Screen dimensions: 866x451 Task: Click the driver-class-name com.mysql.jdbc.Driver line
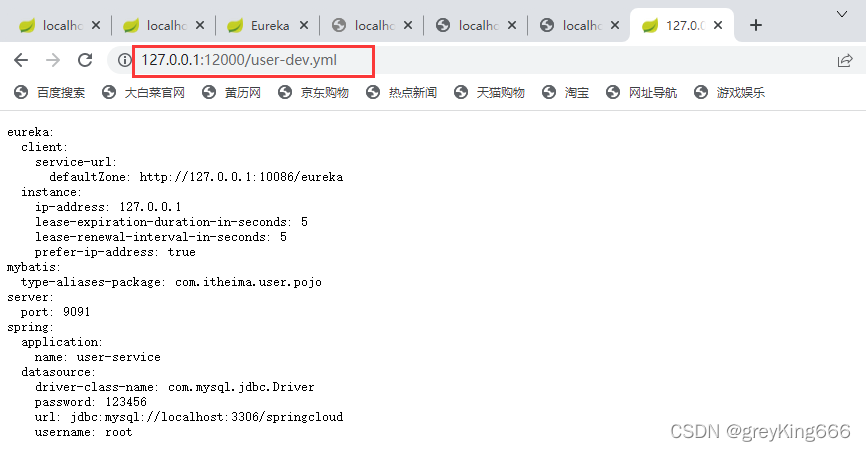coord(175,387)
